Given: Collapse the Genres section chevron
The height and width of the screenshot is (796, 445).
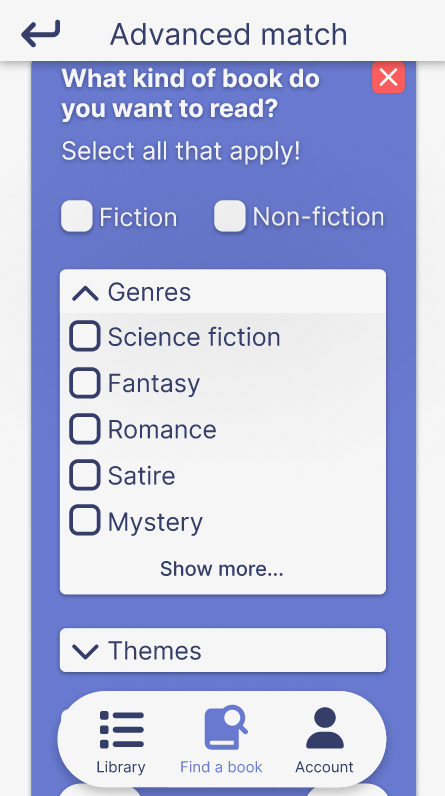Looking at the screenshot, I should (85, 293).
